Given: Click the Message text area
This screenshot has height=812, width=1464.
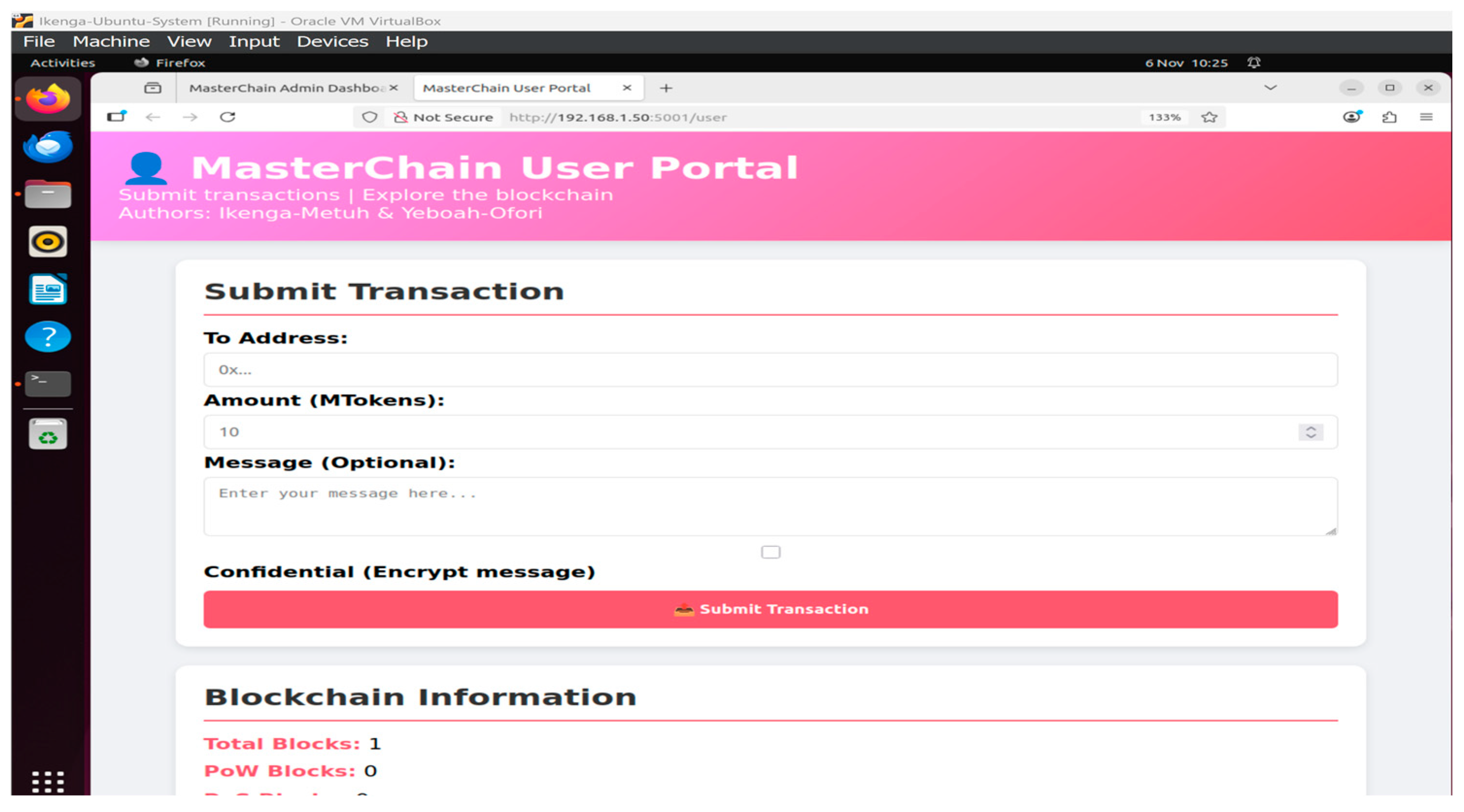Looking at the screenshot, I should point(771,506).
